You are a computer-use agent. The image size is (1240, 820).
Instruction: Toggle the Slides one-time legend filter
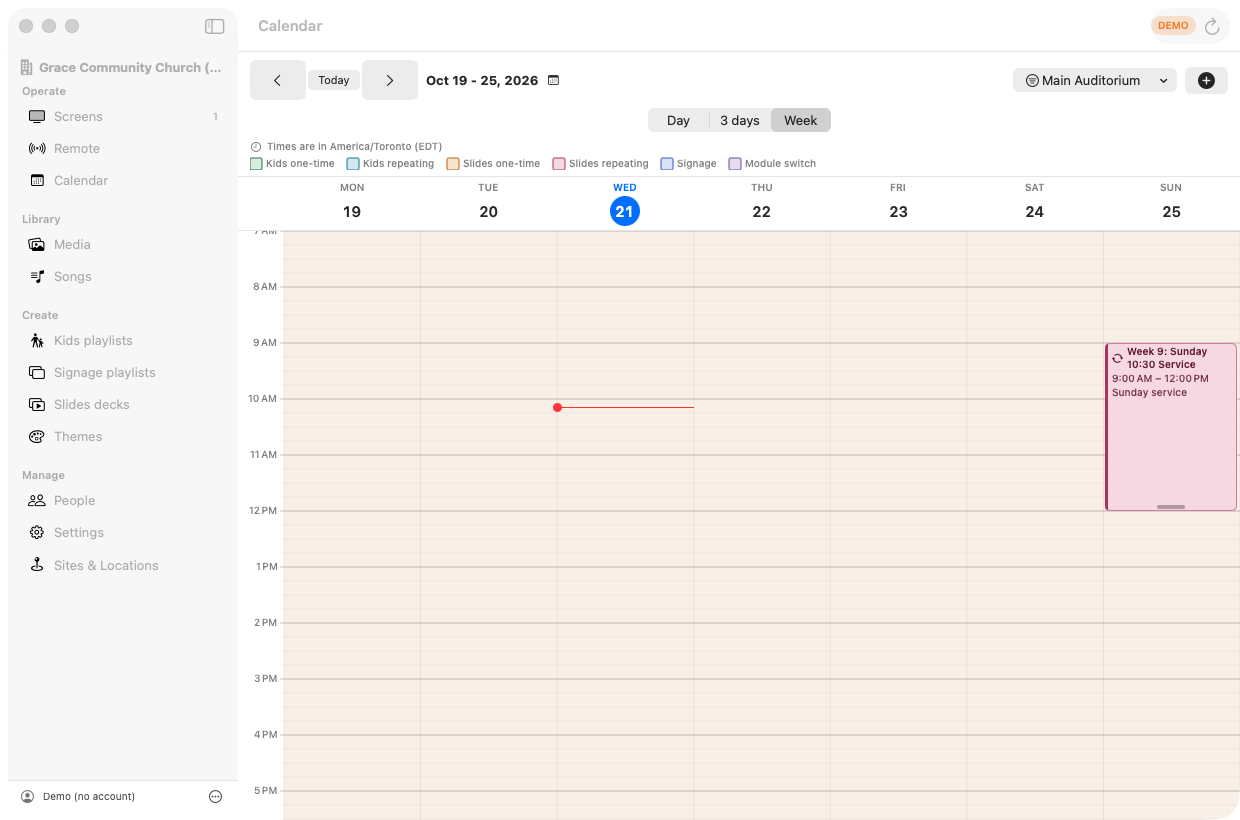coord(493,163)
